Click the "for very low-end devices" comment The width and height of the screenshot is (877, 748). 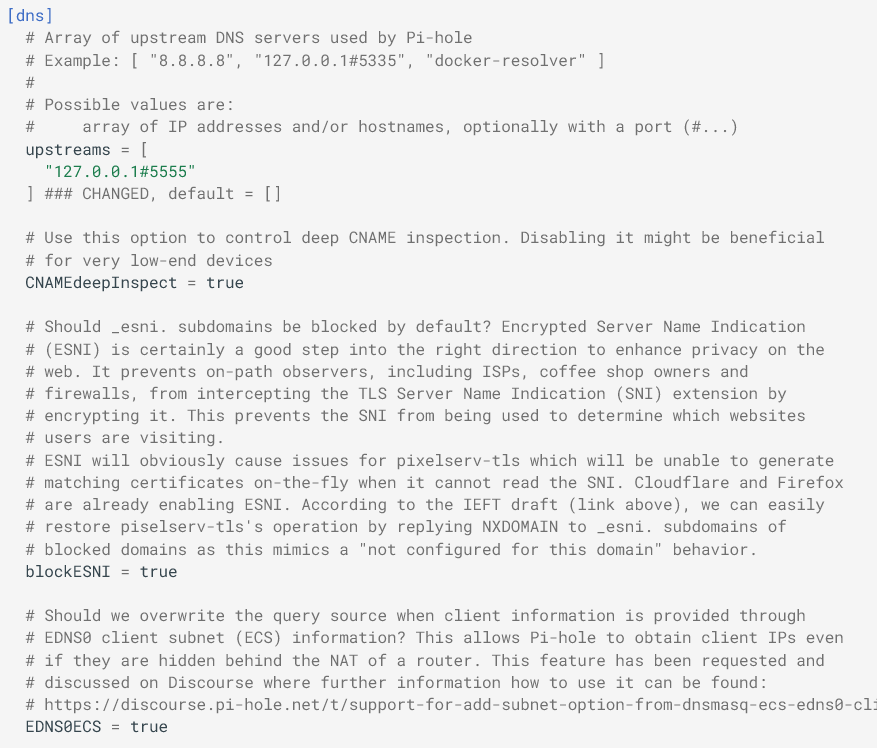pyautogui.click(x=149, y=260)
